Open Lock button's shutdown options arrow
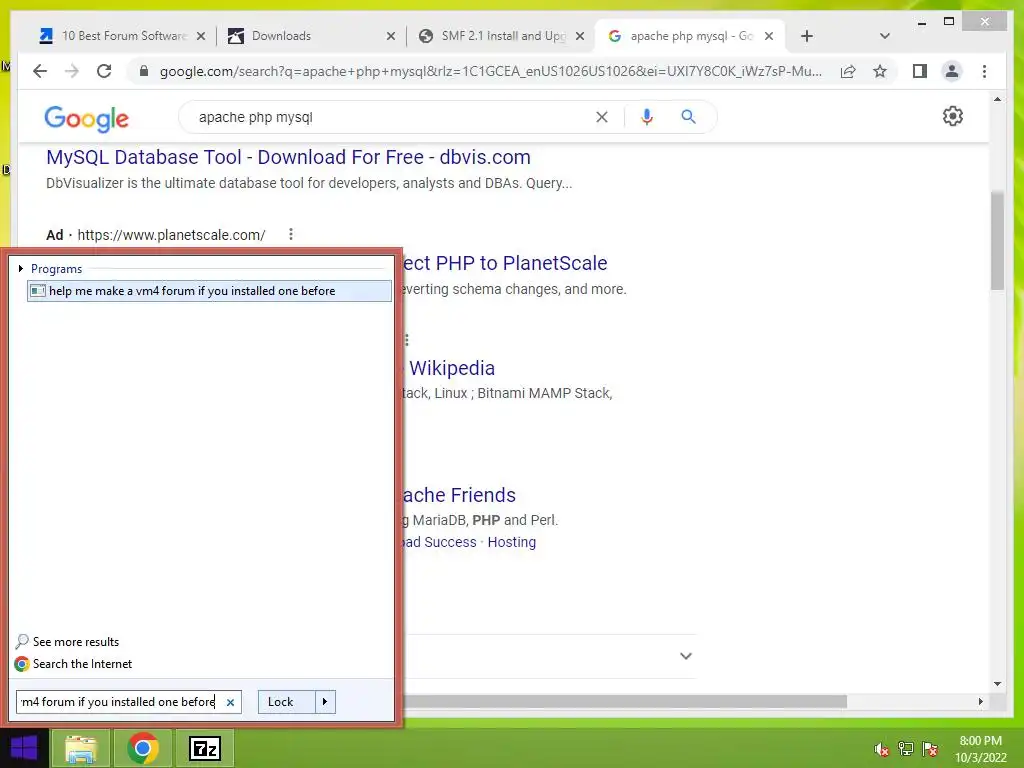Screen dimensions: 1024x768 tap(325, 702)
